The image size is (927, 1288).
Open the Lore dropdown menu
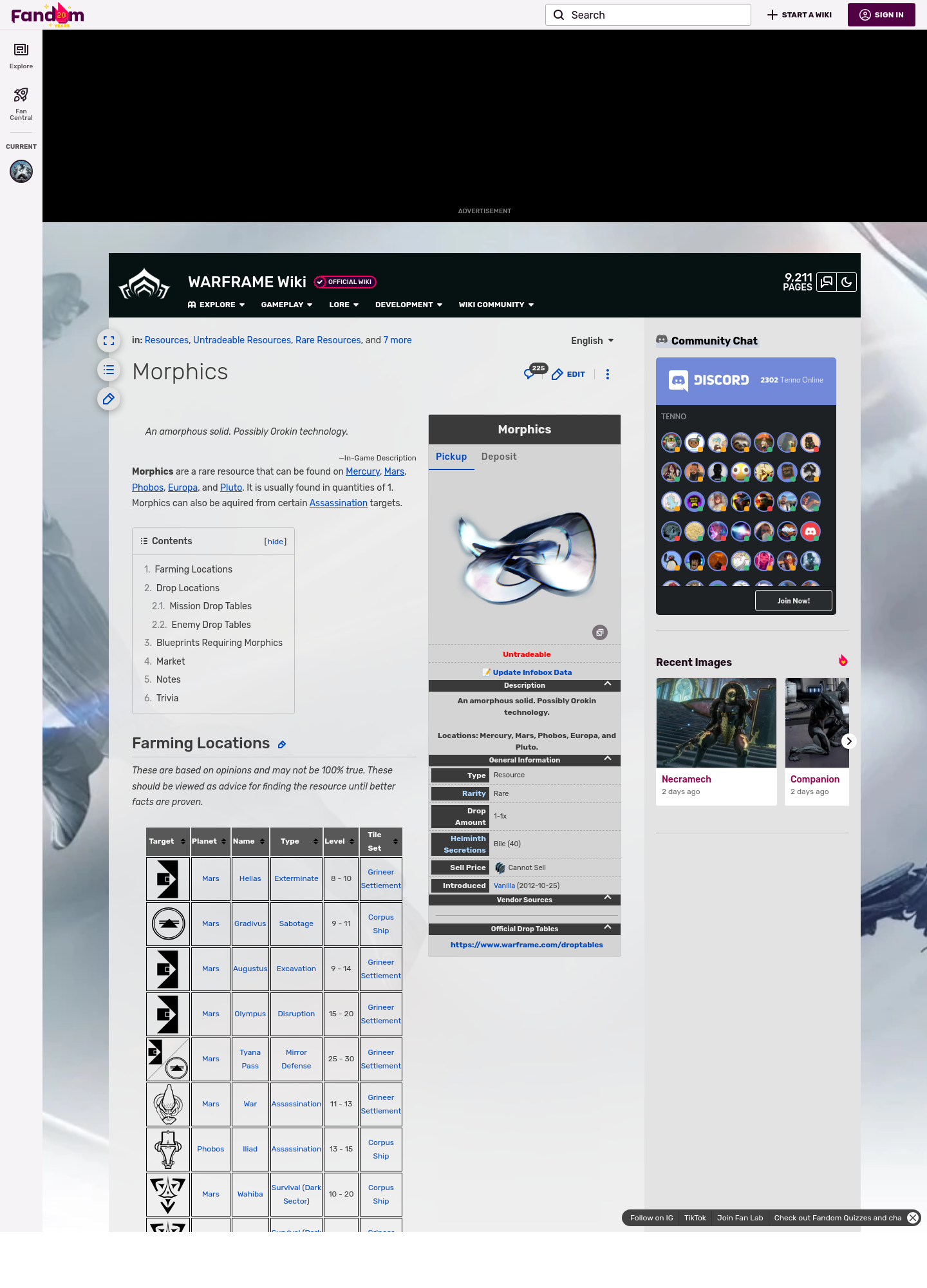(344, 305)
